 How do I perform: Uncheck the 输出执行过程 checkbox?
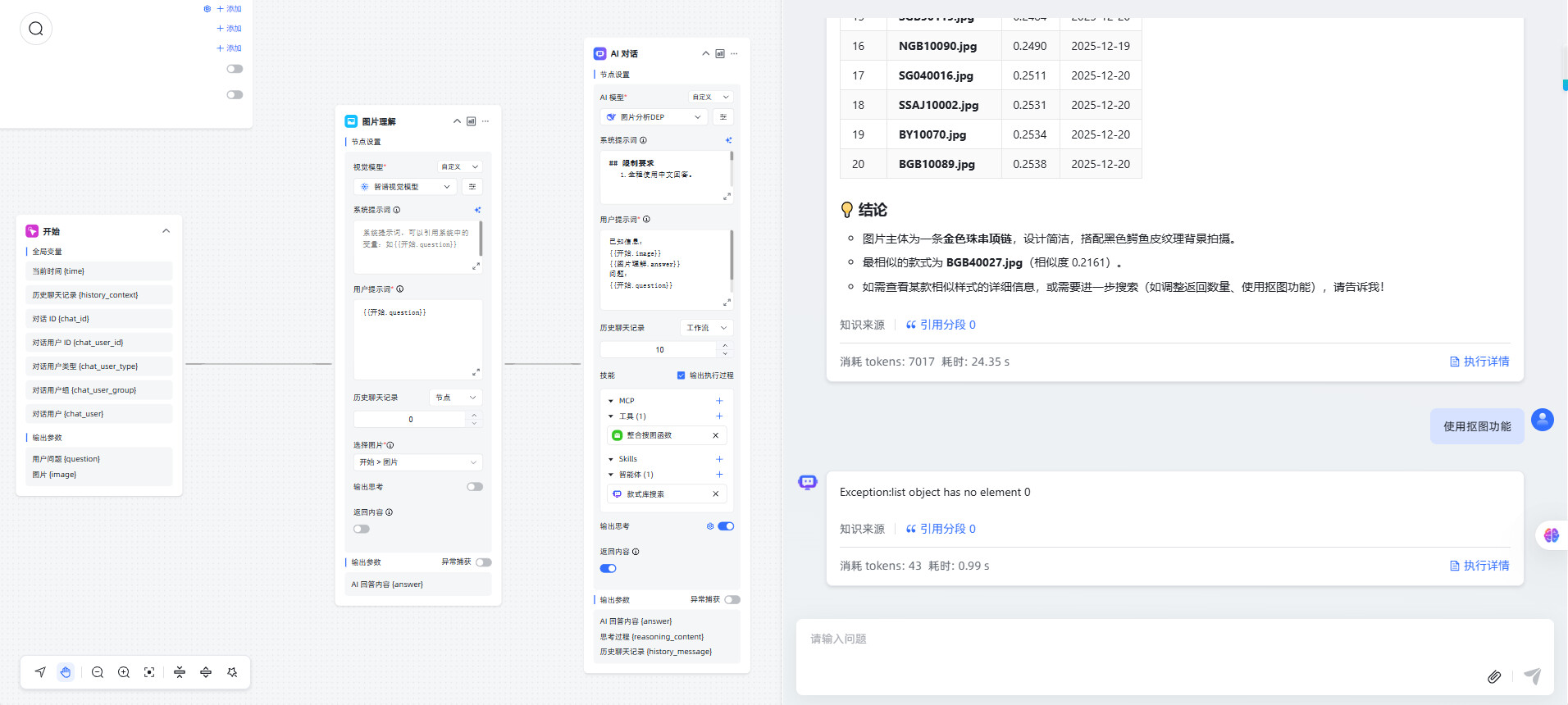tap(681, 375)
